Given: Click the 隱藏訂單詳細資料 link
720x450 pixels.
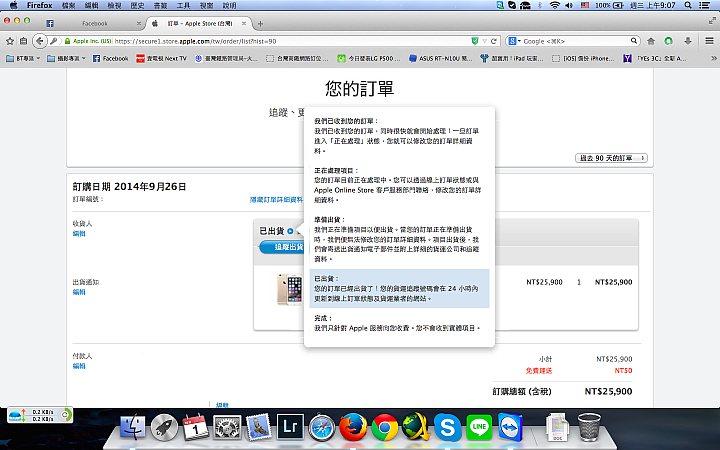Looking at the screenshot, I should (x=276, y=200).
